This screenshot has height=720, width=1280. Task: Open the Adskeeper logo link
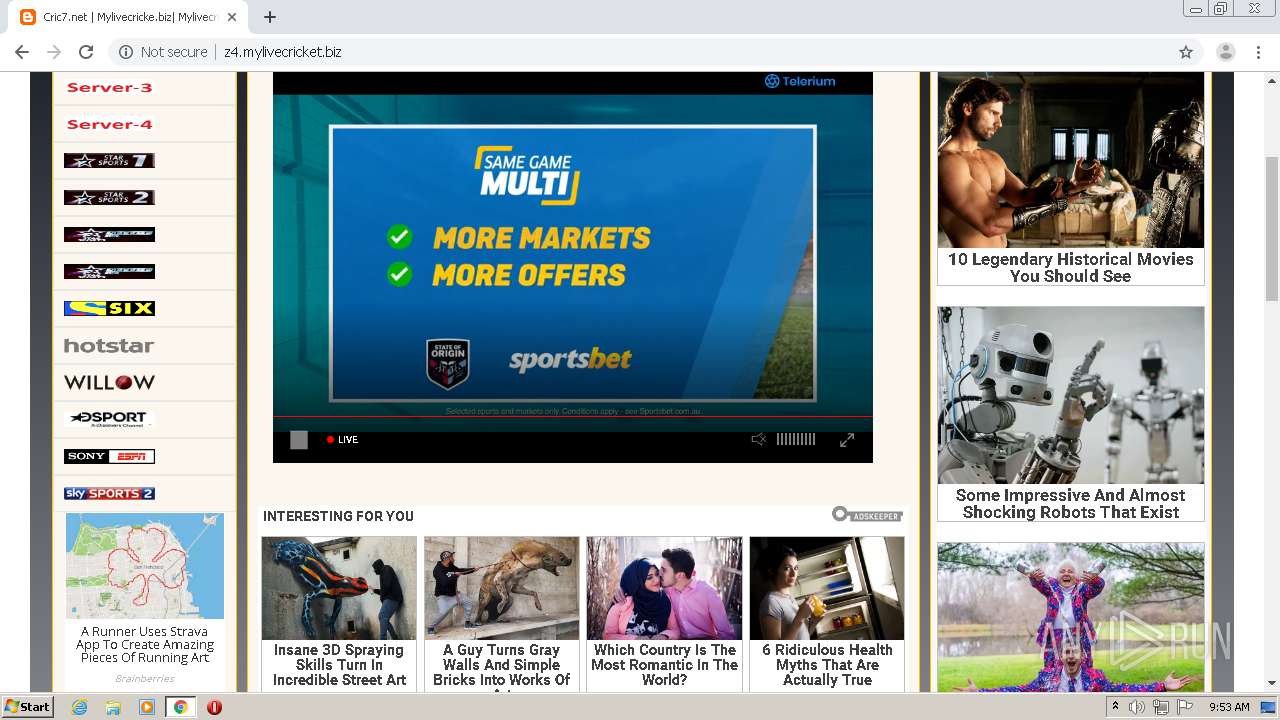(867, 515)
